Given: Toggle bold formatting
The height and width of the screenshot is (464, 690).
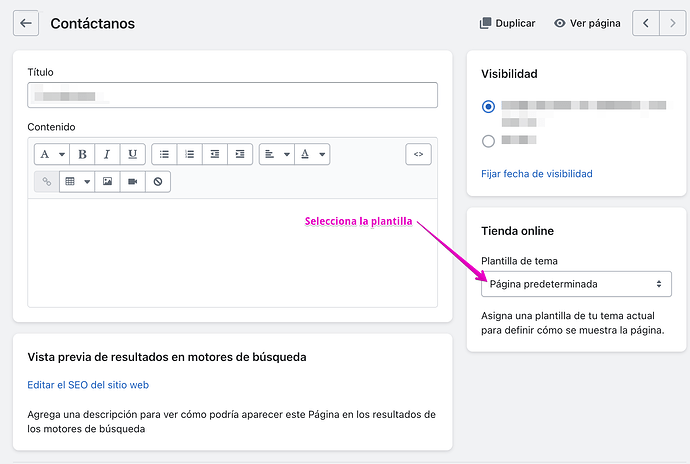Looking at the screenshot, I should (82, 155).
